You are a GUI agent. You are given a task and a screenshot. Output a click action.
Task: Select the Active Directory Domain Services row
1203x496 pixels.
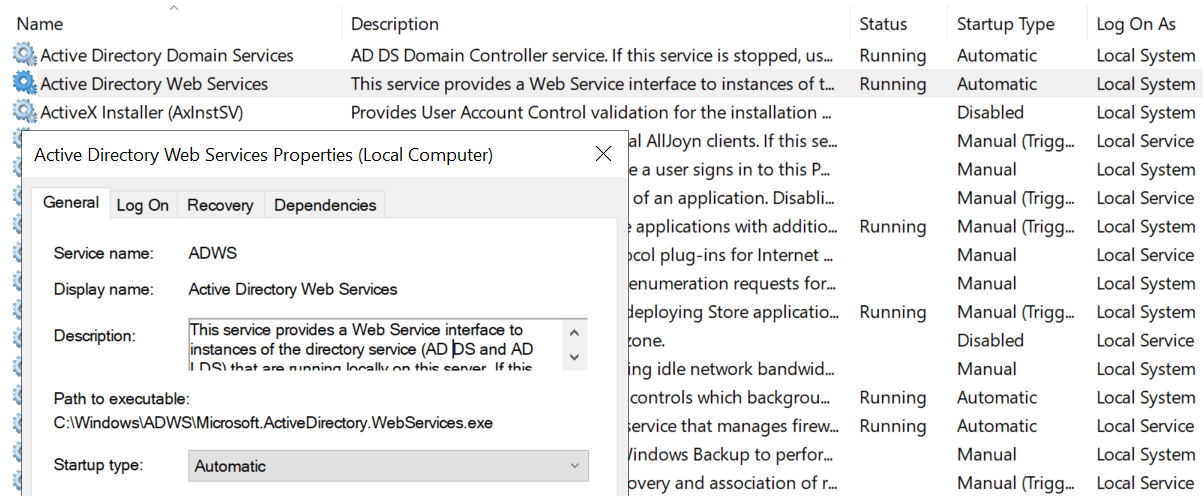(x=167, y=55)
